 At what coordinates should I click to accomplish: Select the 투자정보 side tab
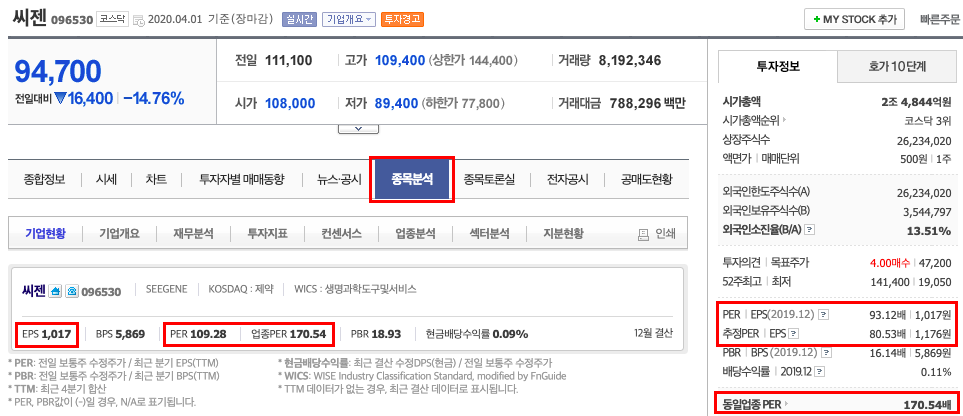778,66
